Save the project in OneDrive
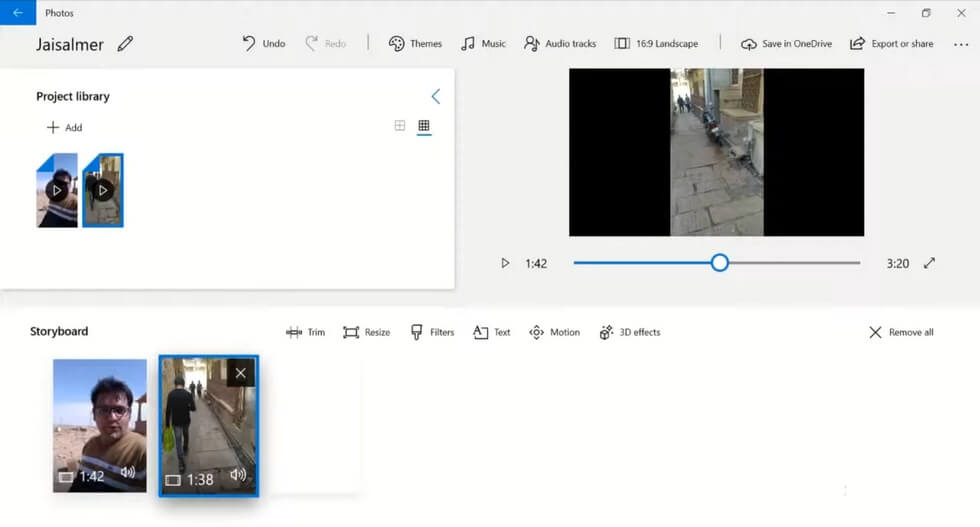Viewport: 980px width, 527px height. point(786,44)
